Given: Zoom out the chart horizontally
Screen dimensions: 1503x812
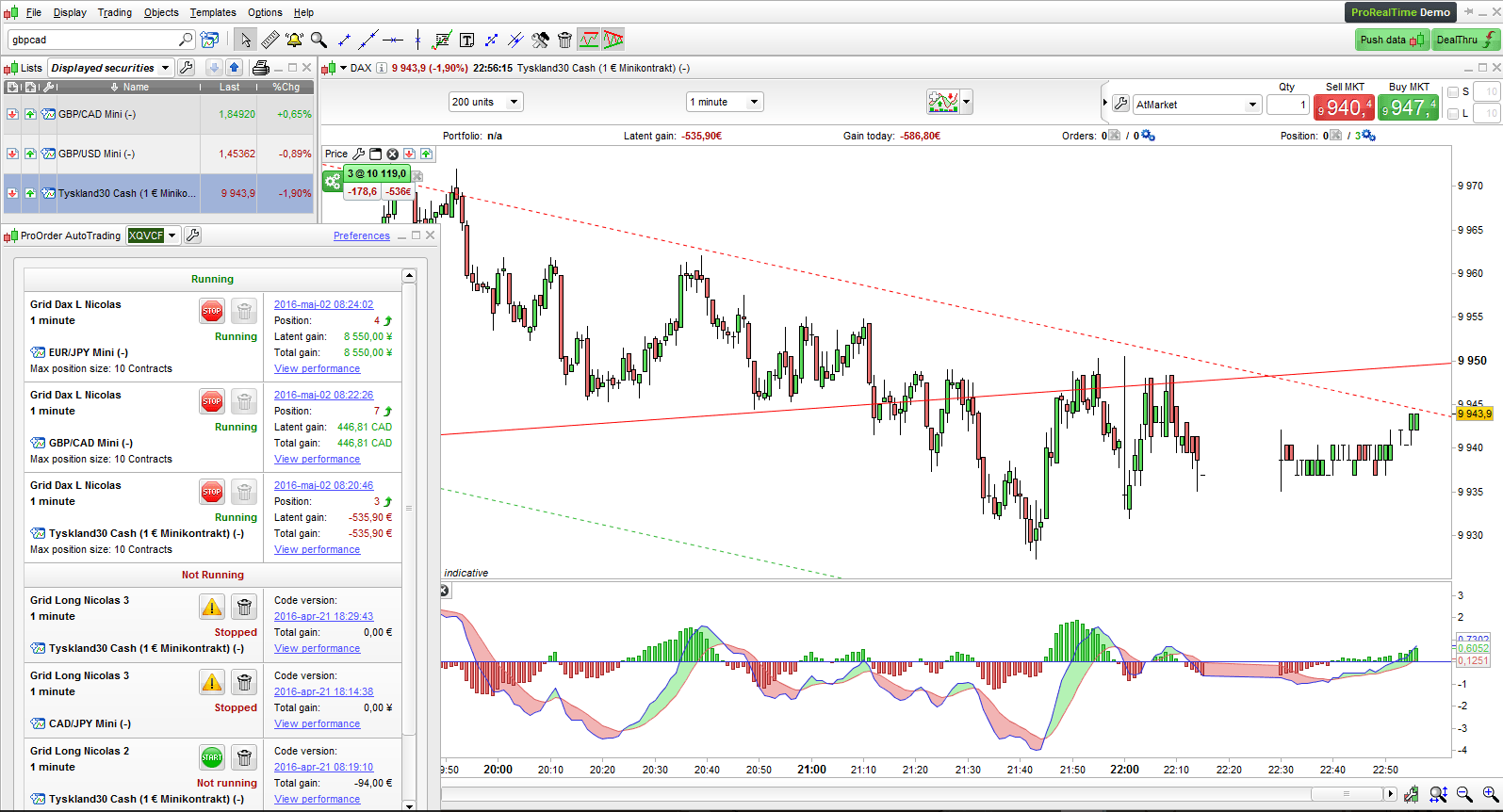Looking at the screenshot, I should [x=1464, y=795].
